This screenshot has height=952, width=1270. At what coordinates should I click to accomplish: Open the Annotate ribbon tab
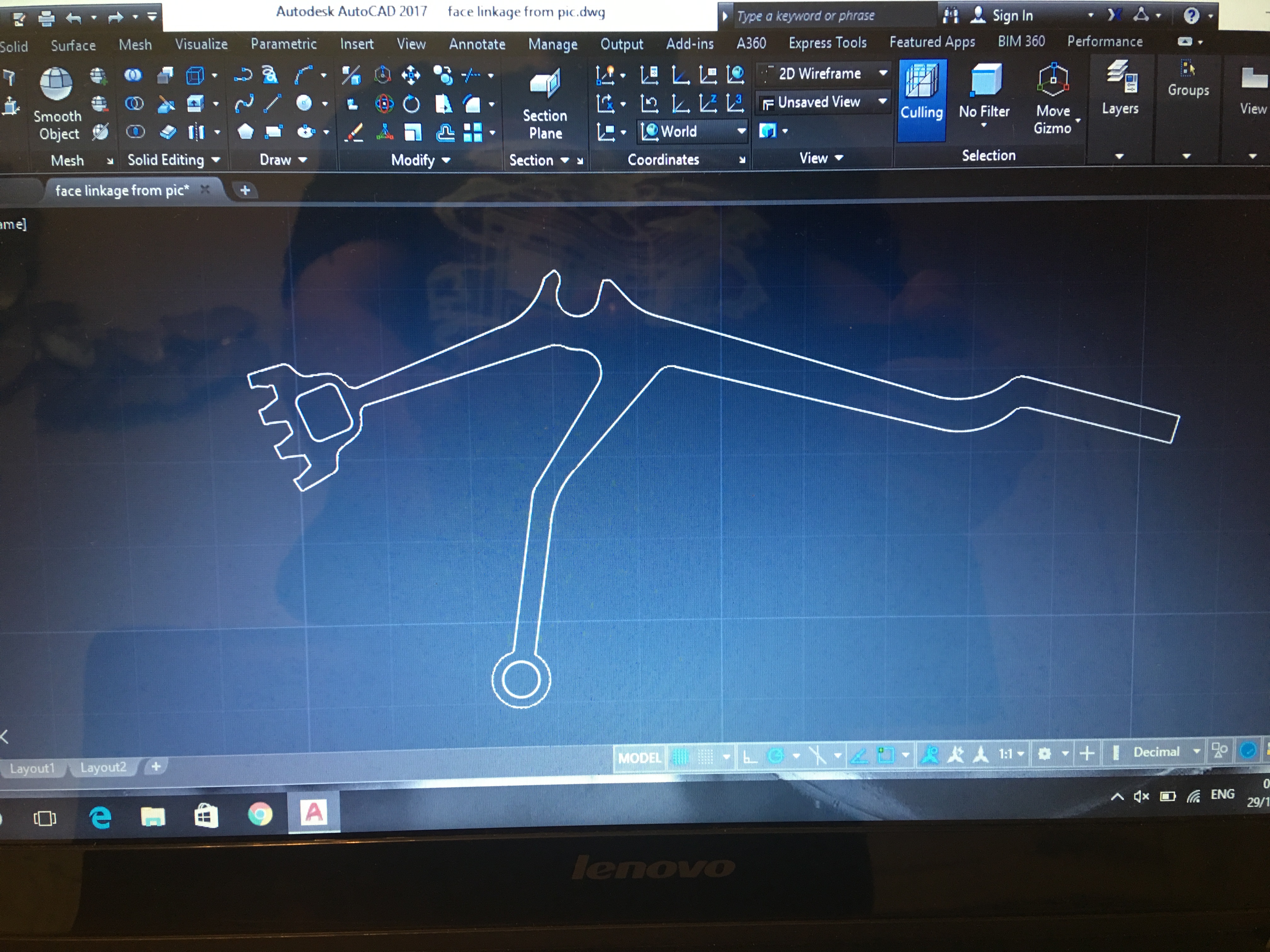coord(477,44)
